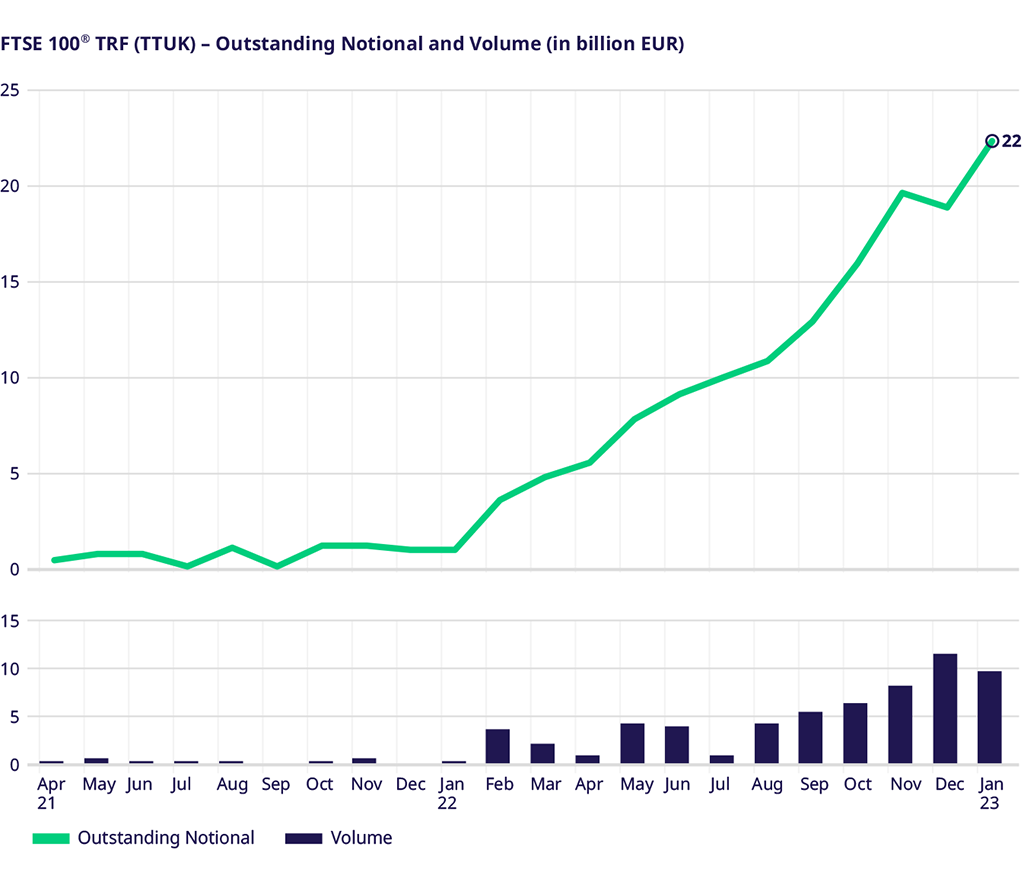Select the volume bar above Oct 2022
Image resolution: width=1024 pixels, height=891 pixels.
coord(855,733)
